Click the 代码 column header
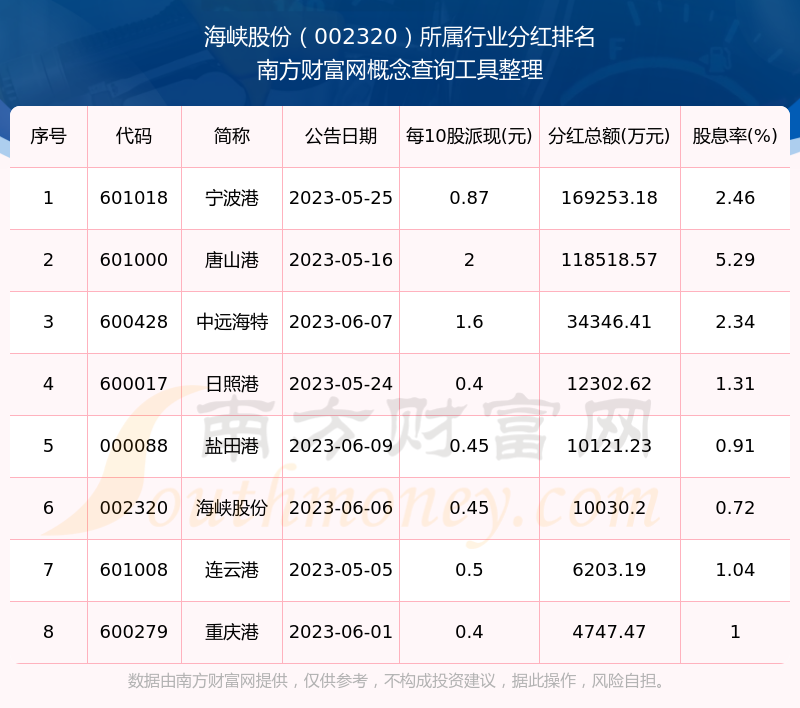Image resolution: width=800 pixels, height=708 pixels. tap(134, 136)
